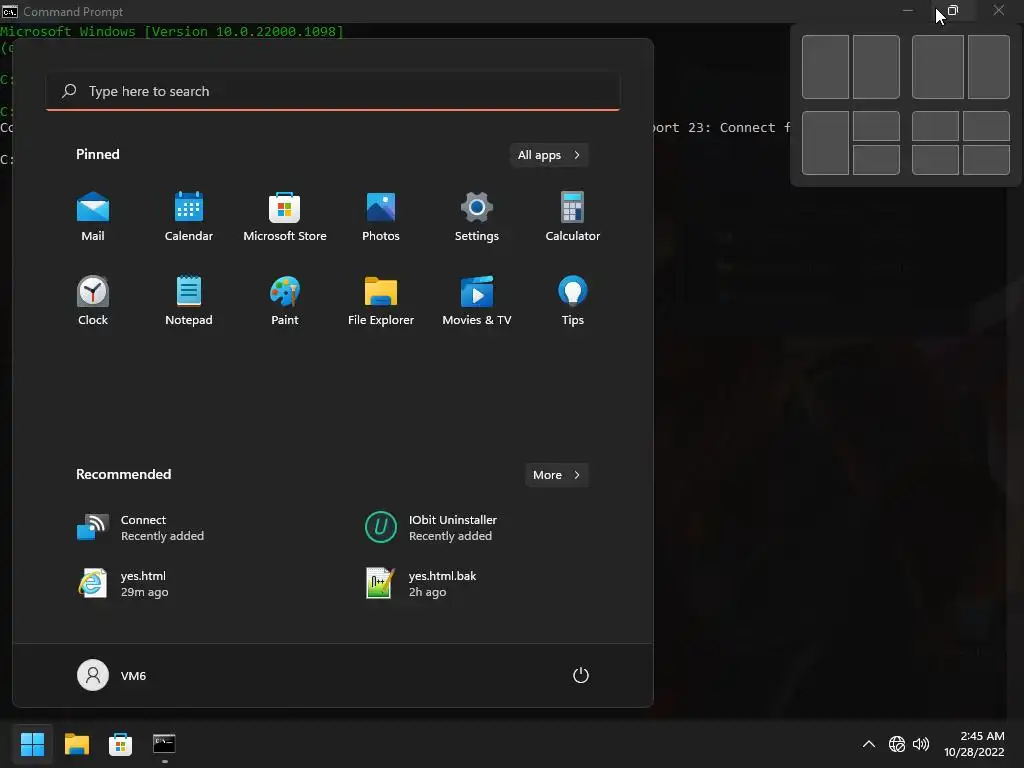Open the VM6 user account menu
This screenshot has height=768, width=1024.
(x=112, y=675)
